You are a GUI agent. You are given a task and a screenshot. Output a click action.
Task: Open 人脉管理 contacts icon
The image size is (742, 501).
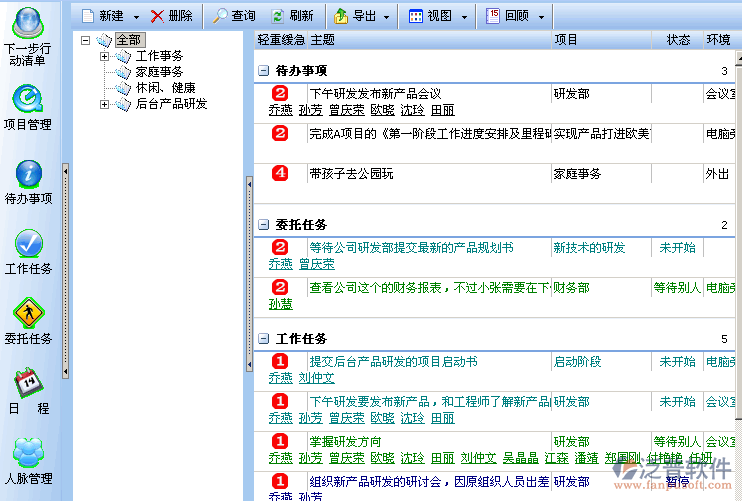click(29, 452)
